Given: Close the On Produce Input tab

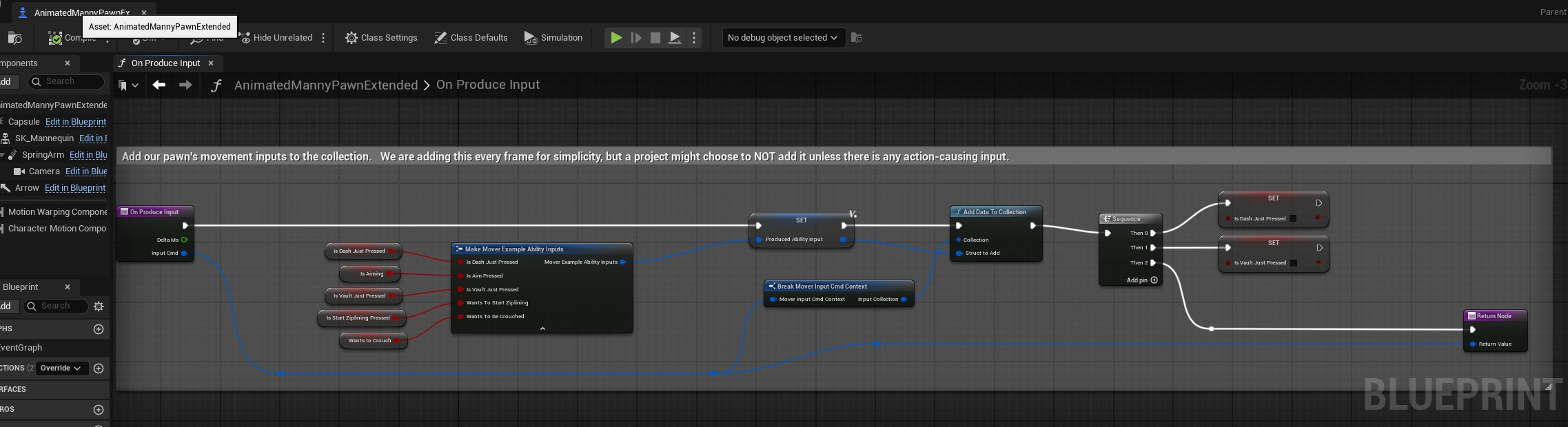Looking at the screenshot, I should [211, 63].
